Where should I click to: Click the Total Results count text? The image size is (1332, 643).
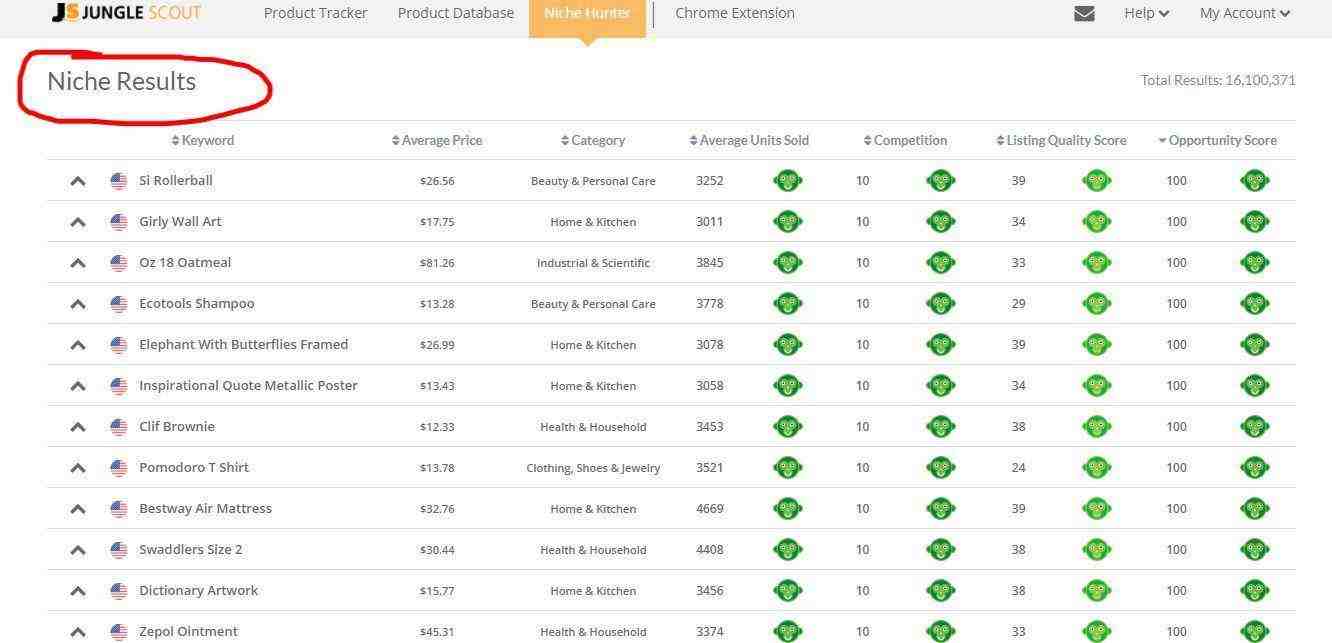1218,80
